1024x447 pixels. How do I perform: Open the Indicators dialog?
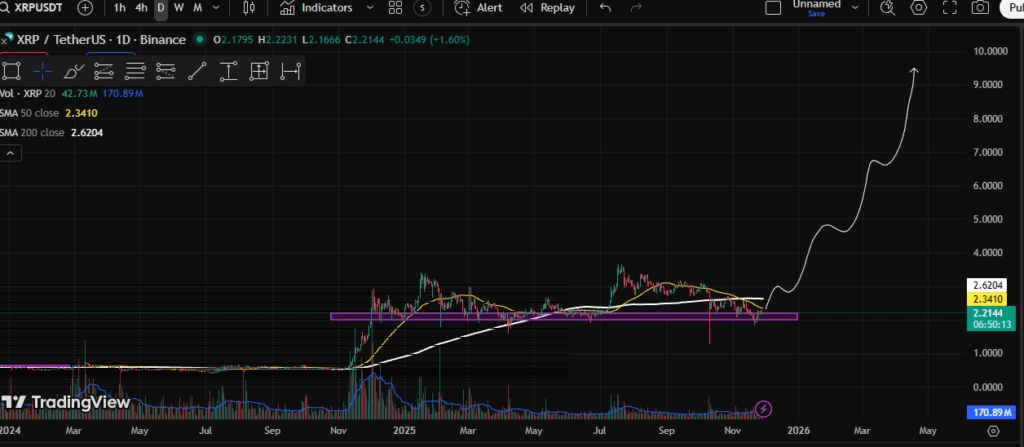coord(317,8)
